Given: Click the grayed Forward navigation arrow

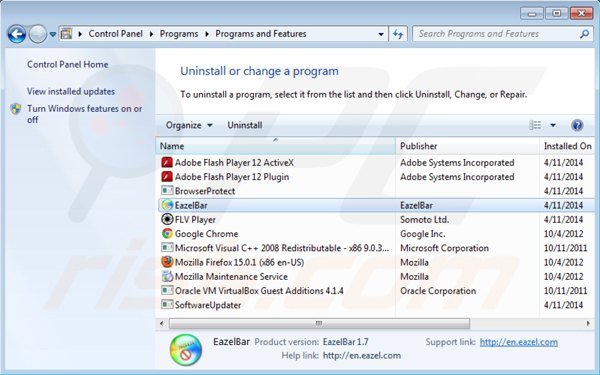Looking at the screenshot, I should point(38,34).
